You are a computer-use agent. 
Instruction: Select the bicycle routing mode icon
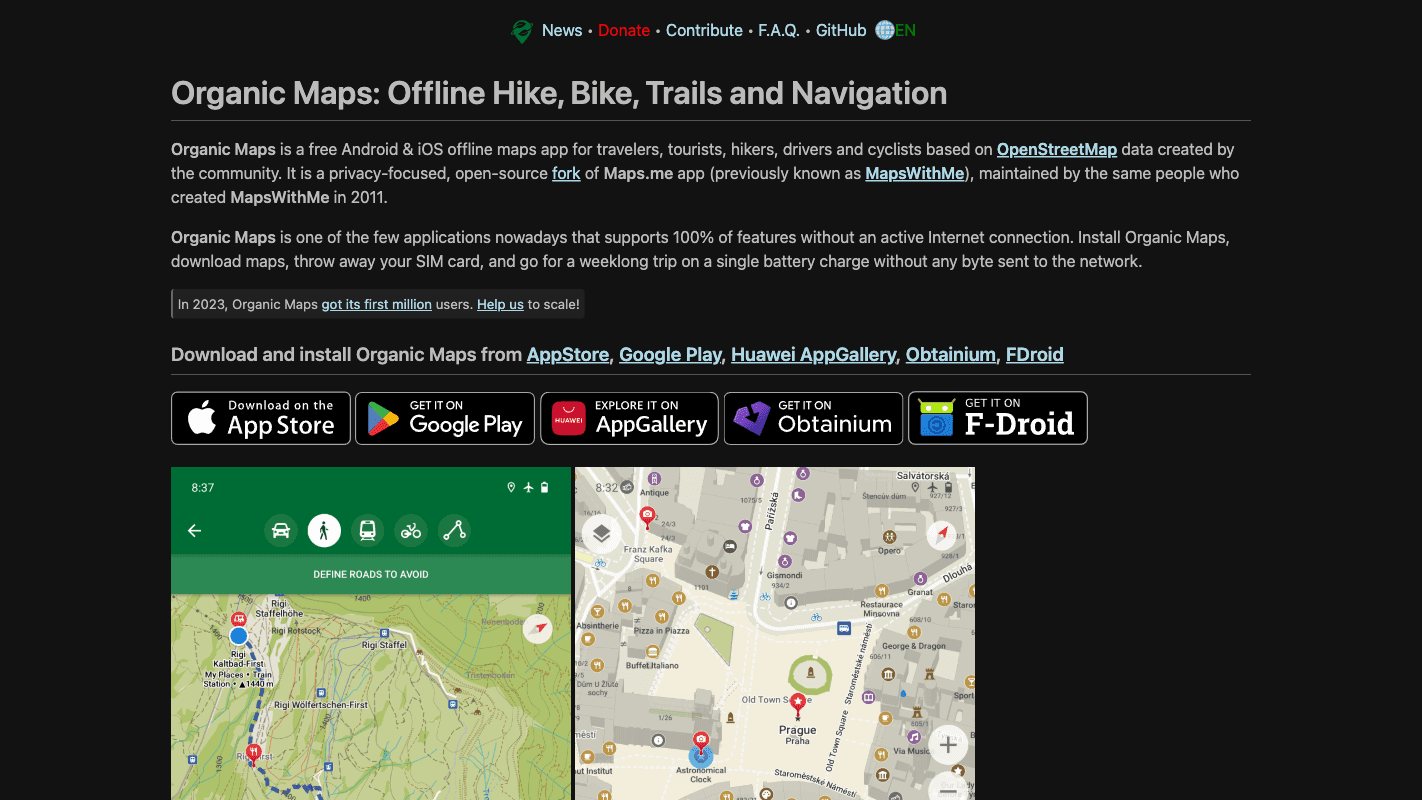411,530
